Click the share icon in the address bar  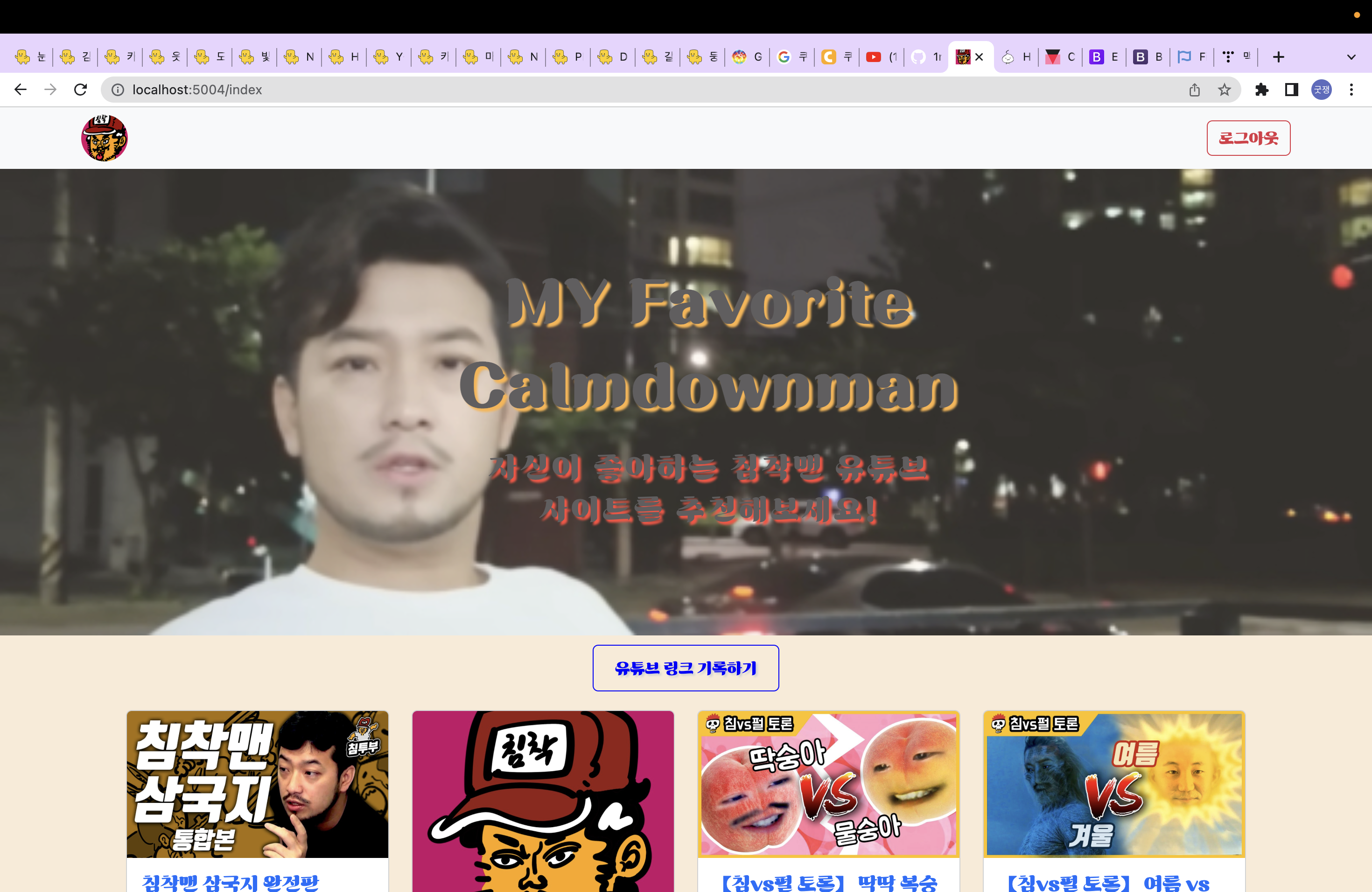[1194, 89]
